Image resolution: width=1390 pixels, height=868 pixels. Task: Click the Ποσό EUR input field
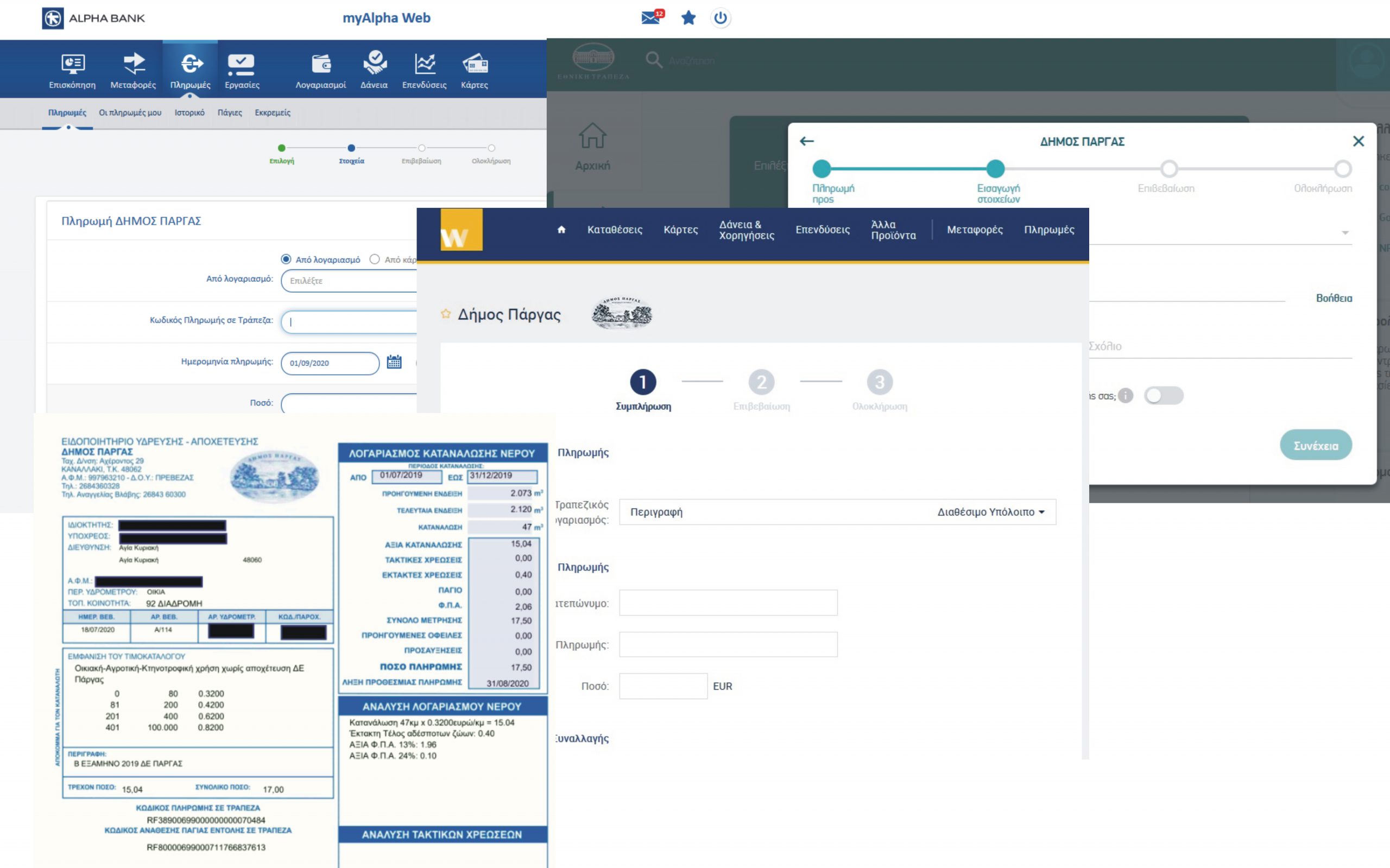662,686
